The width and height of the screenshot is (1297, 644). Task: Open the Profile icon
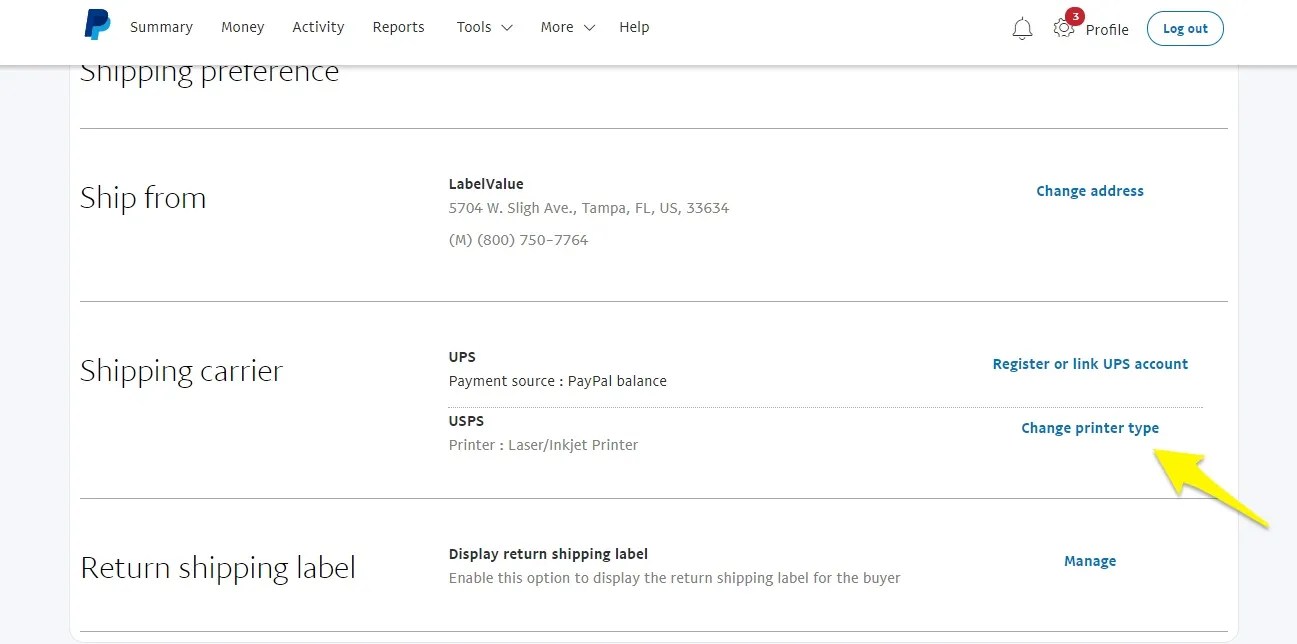(1108, 29)
